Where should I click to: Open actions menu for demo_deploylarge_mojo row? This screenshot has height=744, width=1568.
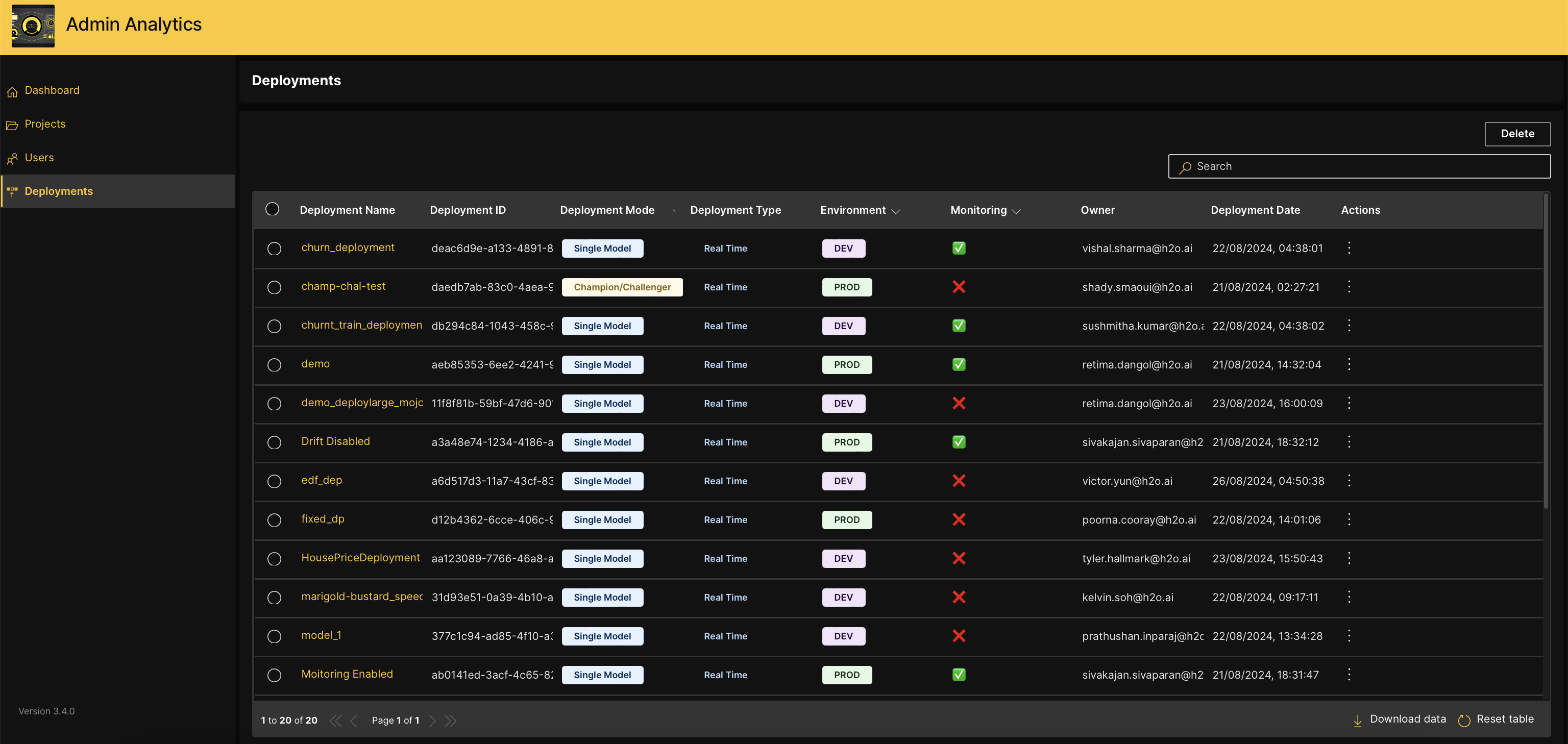point(1349,403)
